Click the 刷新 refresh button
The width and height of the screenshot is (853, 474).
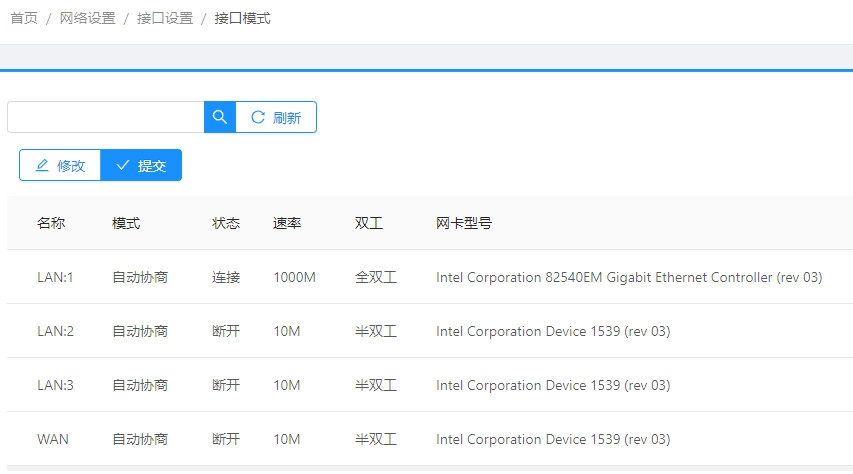point(276,117)
